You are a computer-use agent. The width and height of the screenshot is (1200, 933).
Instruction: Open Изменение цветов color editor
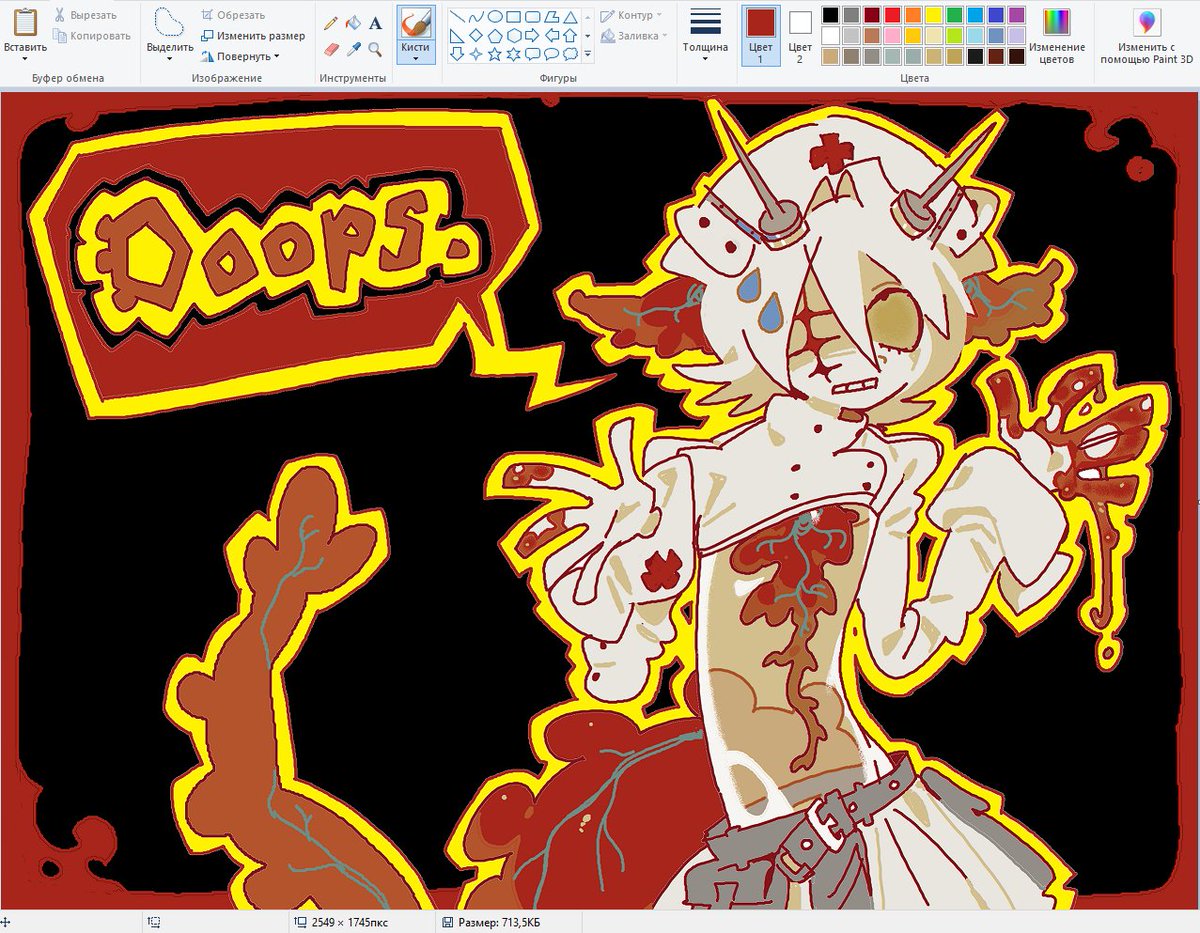click(x=1056, y=37)
